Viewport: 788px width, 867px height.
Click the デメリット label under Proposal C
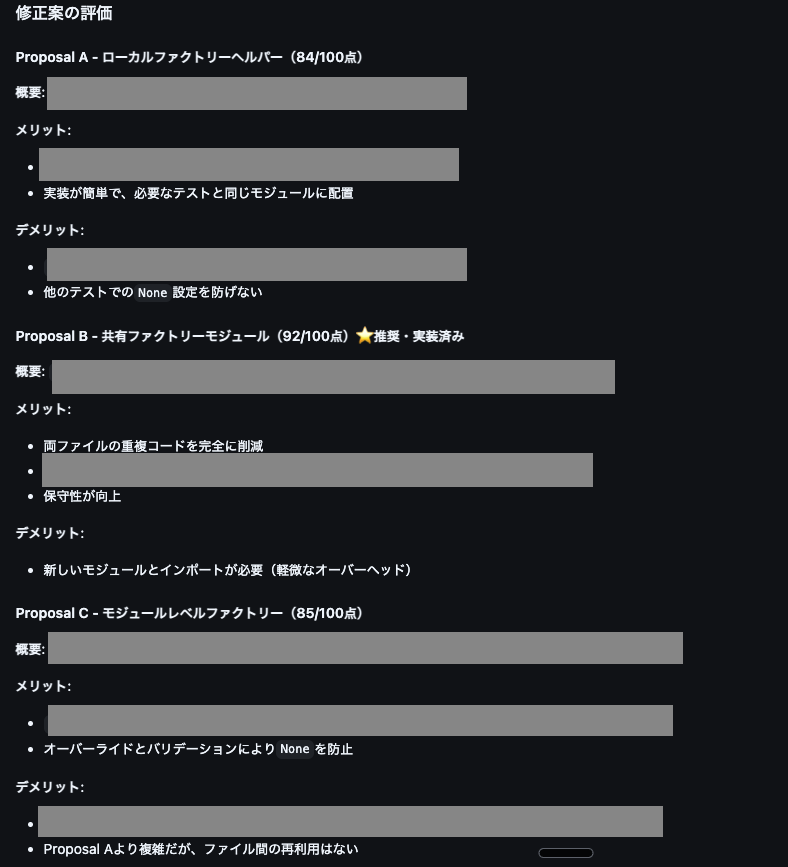click(x=49, y=787)
